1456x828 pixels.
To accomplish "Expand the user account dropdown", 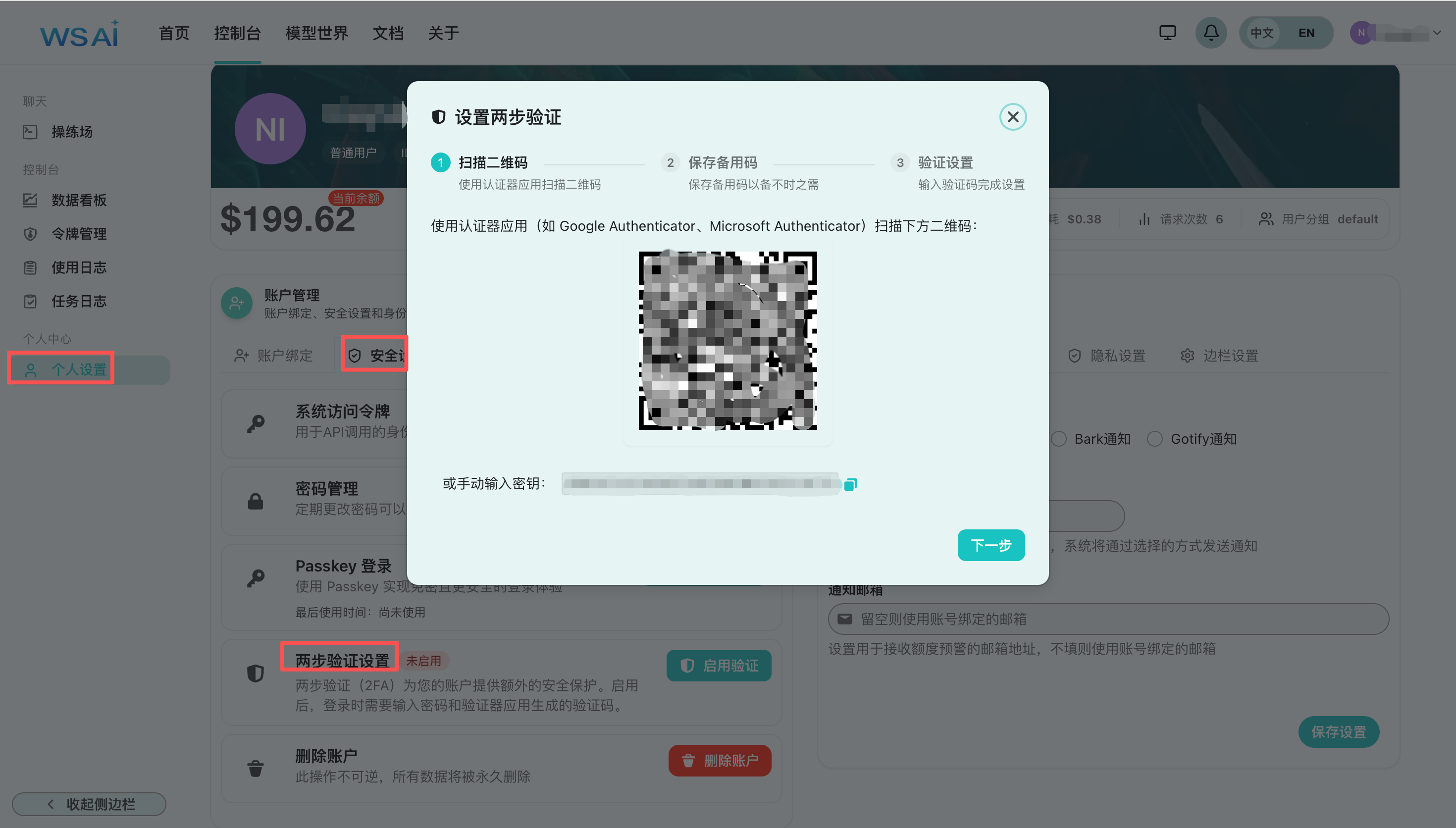I will pyautogui.click(x=1437, y=33).
